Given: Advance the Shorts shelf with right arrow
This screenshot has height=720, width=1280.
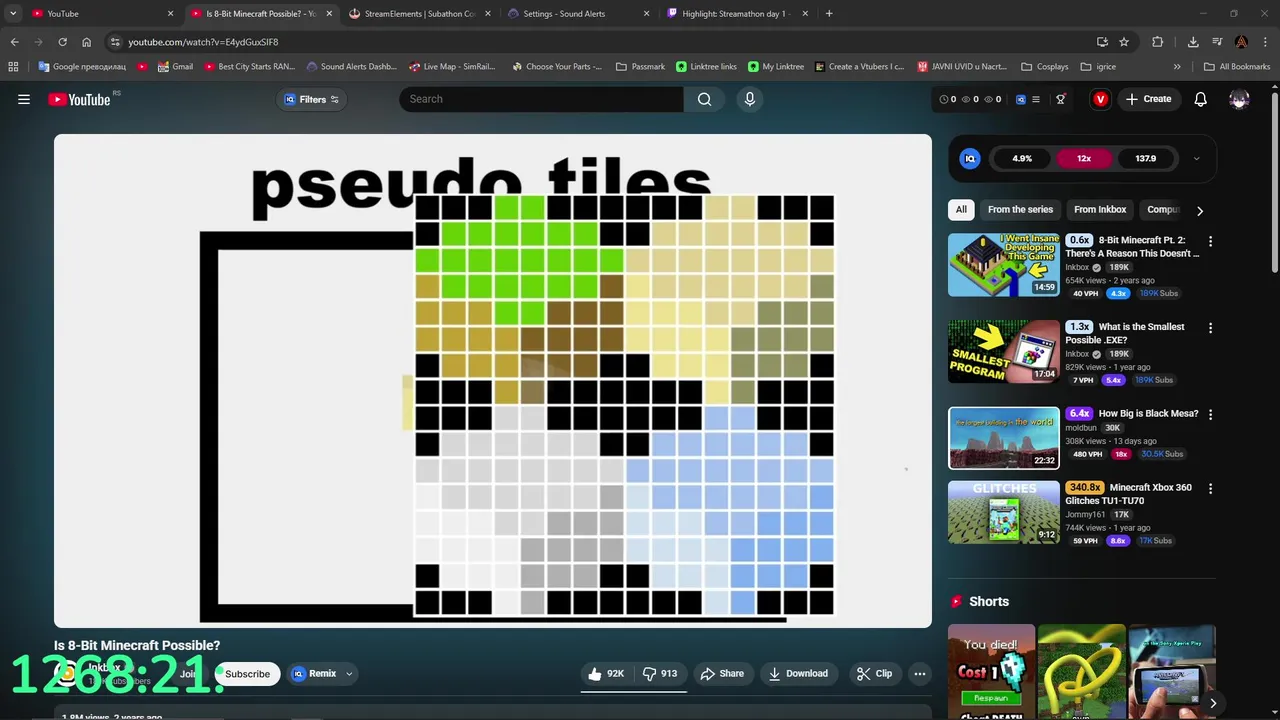Looking at the screenshot, I should [x=1212, y=703].
